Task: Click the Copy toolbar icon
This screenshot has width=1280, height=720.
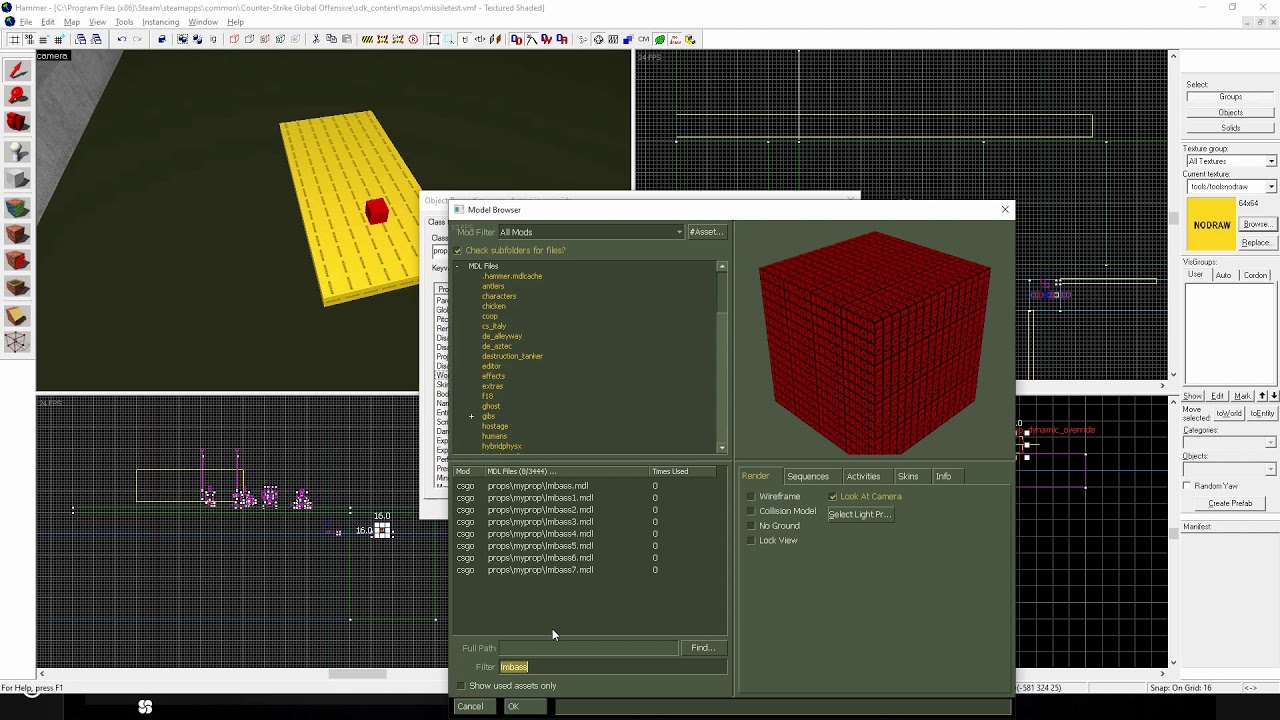Action: pyautogui.click(x=331, y=40)
